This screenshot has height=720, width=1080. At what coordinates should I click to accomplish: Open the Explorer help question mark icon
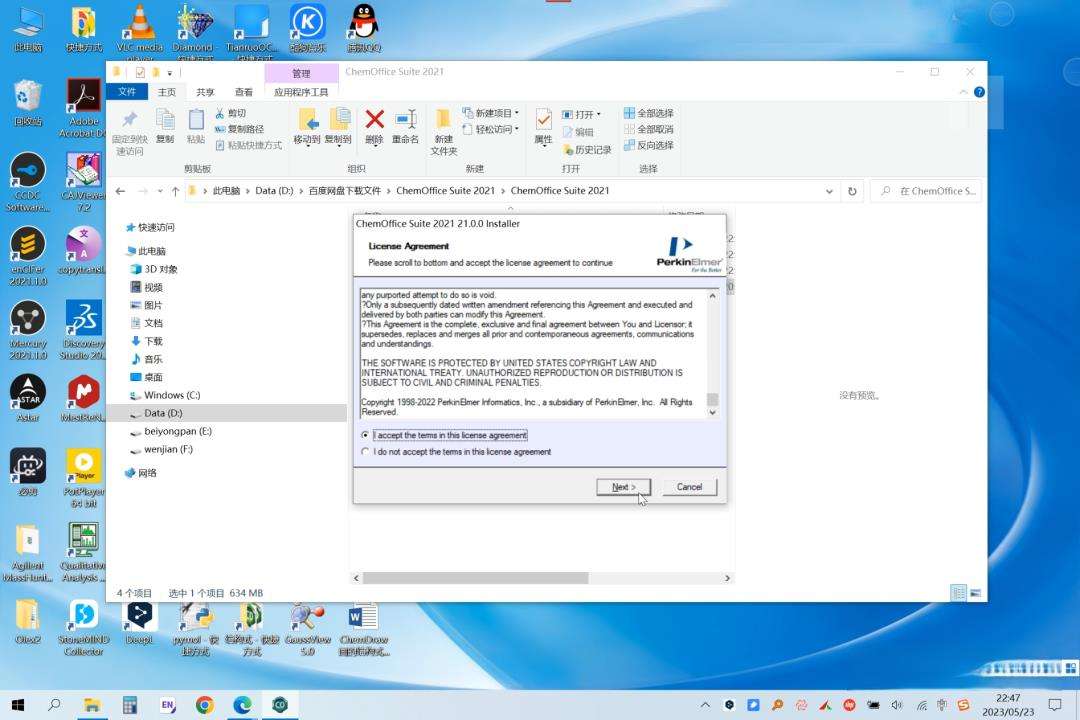[979, 92]
